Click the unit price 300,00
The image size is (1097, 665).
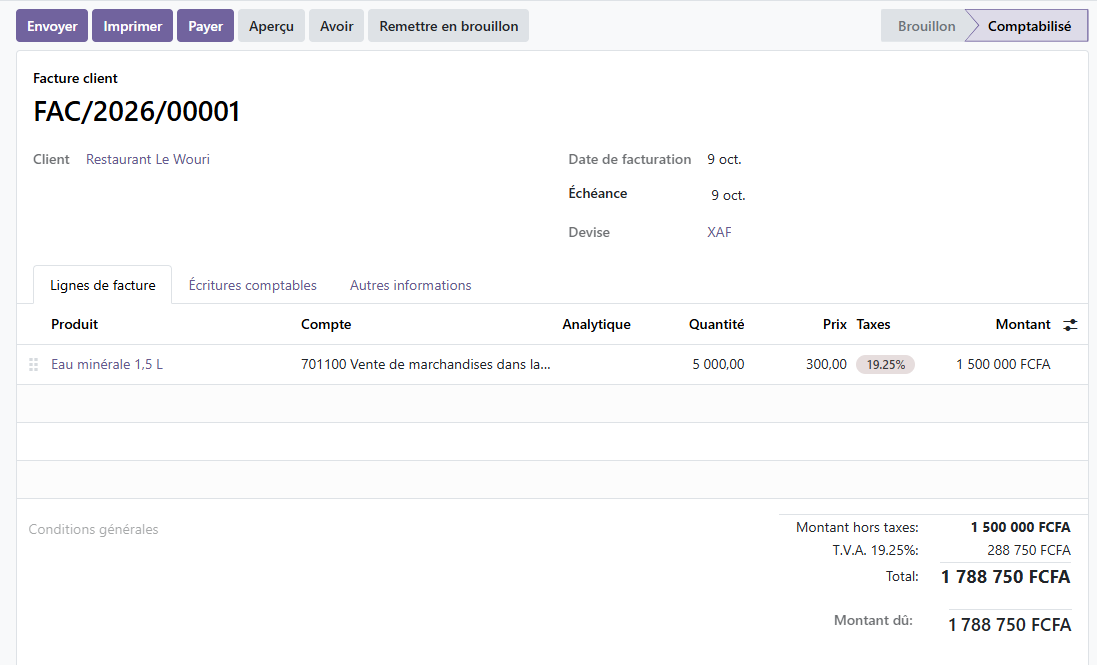pos(826,364)
